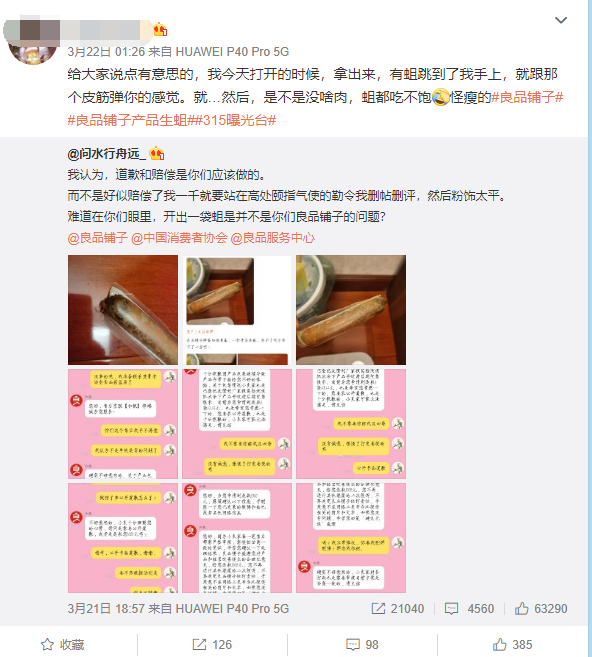The image size is (592, 657).
Task: Click the poster's blurred avatar picture
Action: point(33,47)
